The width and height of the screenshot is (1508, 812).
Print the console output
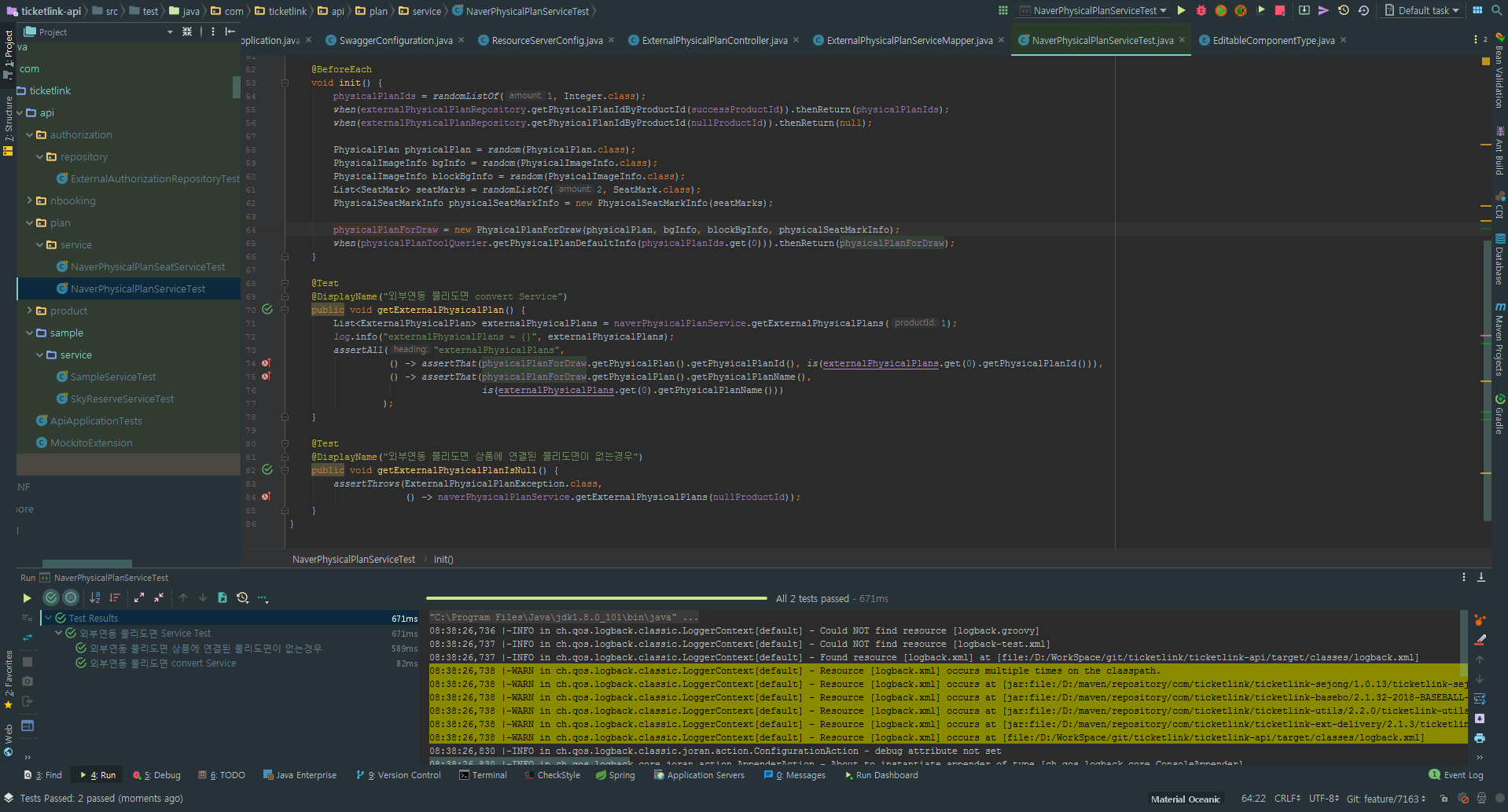1480,738
